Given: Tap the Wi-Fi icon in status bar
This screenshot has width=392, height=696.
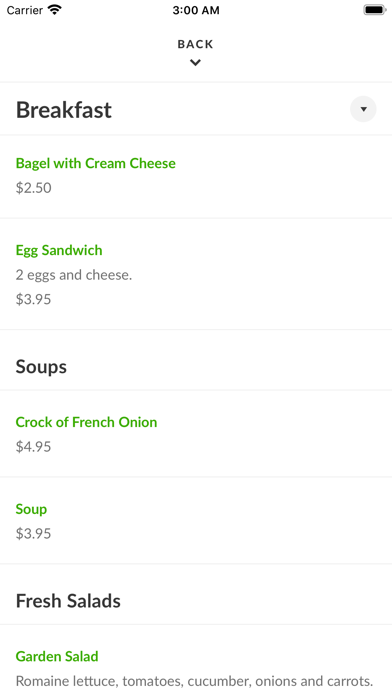Looking at the screenshot, I should pos(55,10).
